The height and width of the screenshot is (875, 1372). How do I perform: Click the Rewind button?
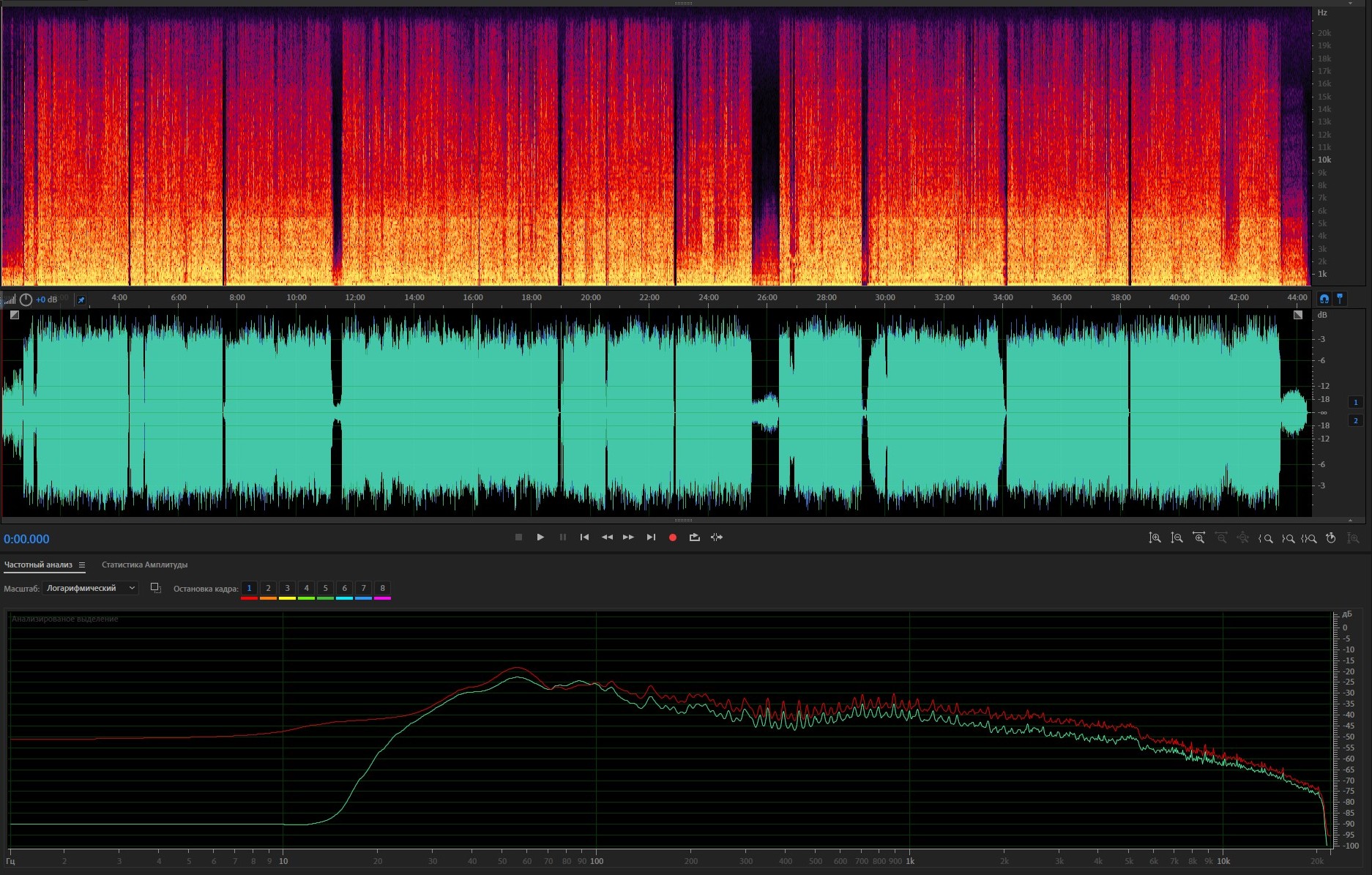(607, 537)
